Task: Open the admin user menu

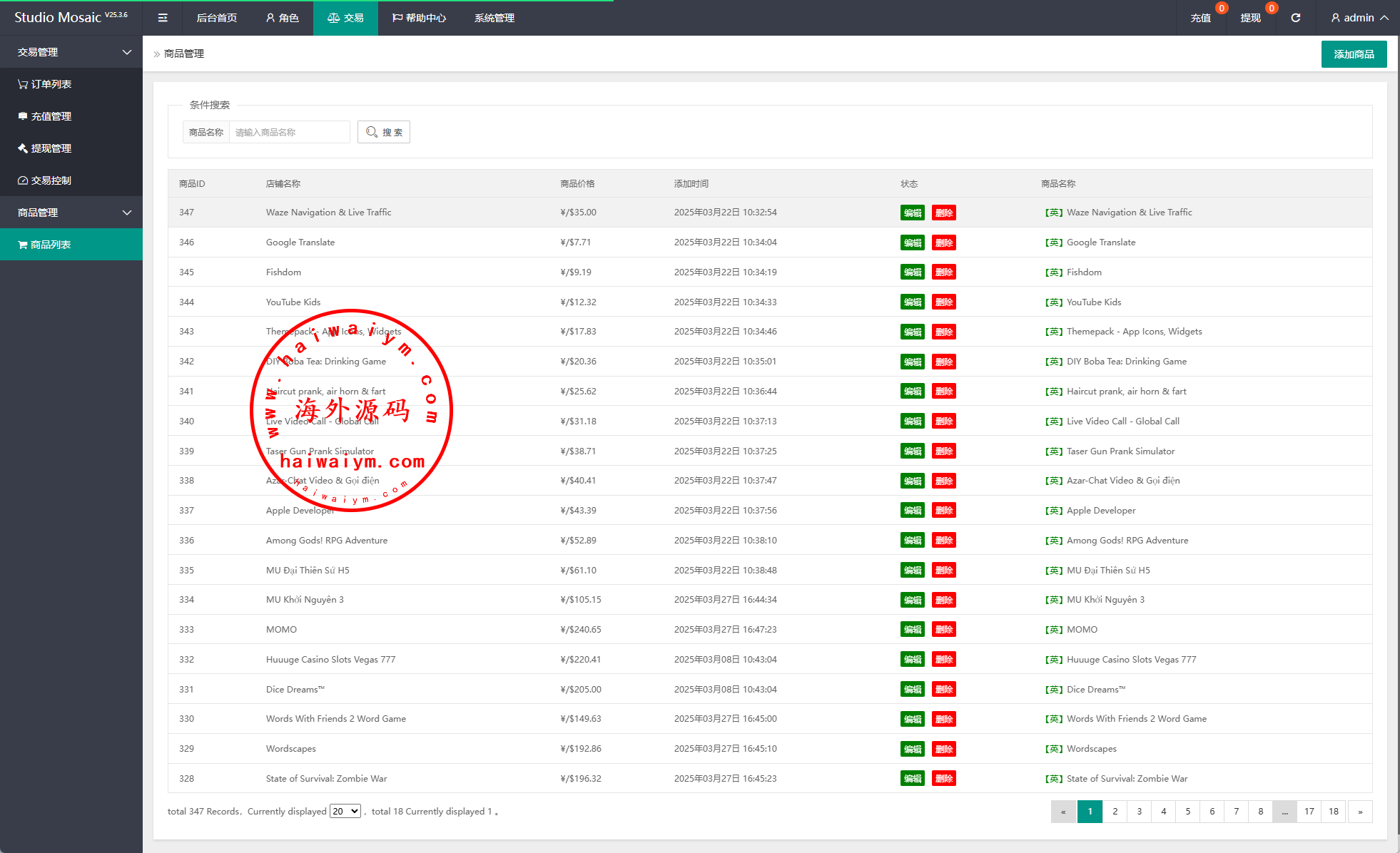Action: (x=1359, y=18)
